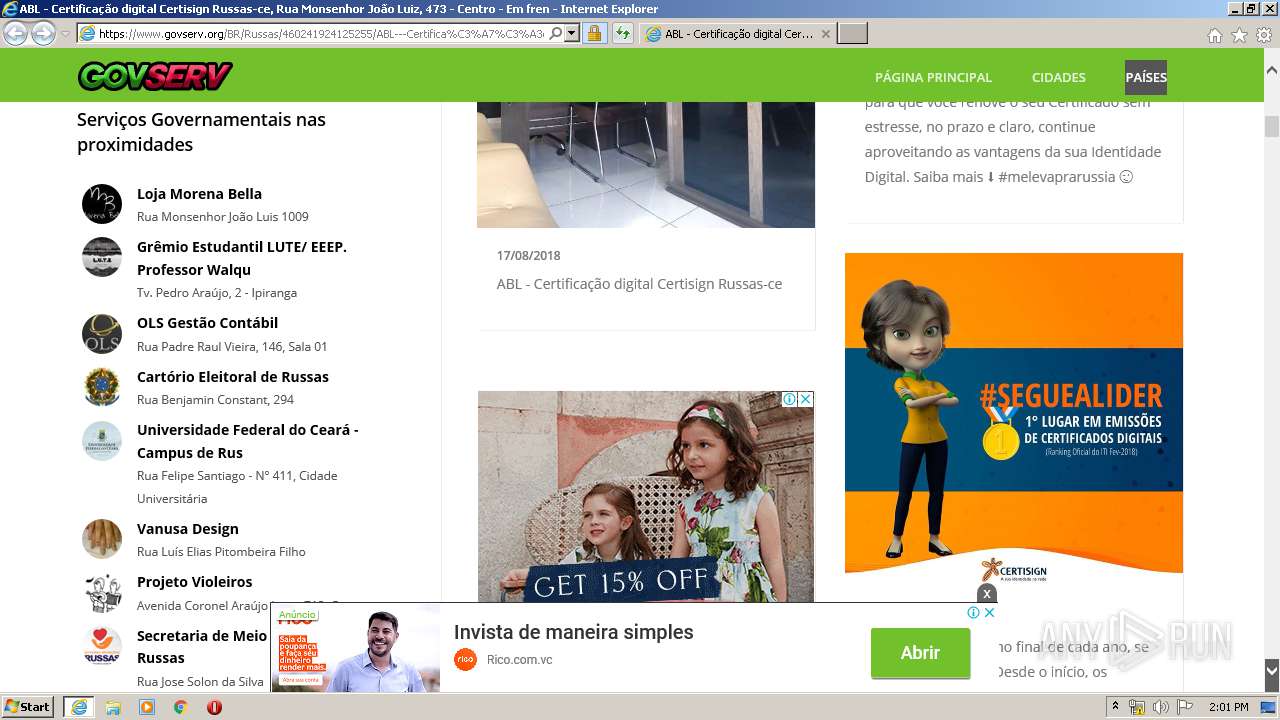Open Vanusa Design link
The image size is (1280, 720).
(x=188, y=529)
